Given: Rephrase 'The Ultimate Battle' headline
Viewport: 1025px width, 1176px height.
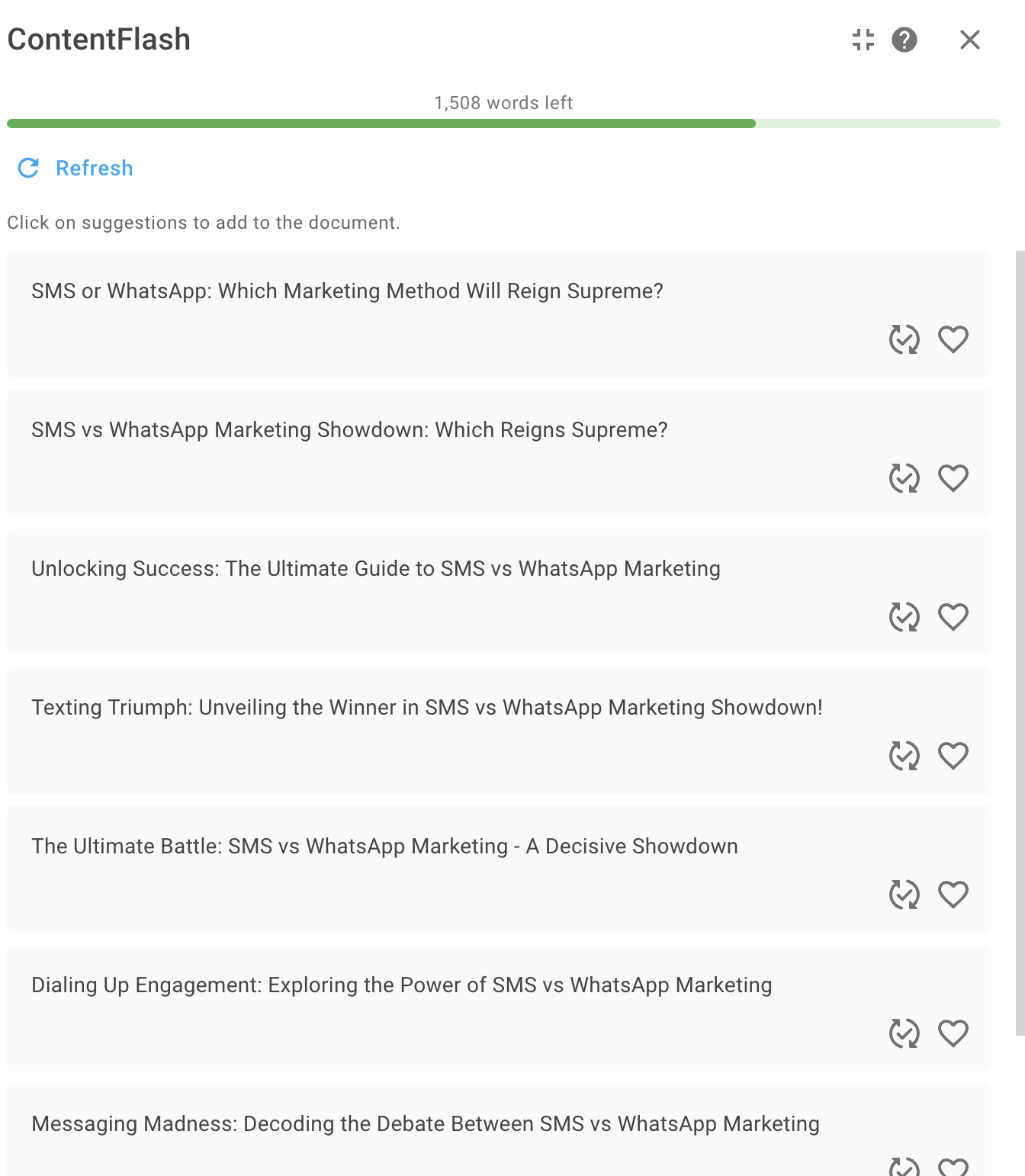Looking at the screenshot, I should (905, 895).
